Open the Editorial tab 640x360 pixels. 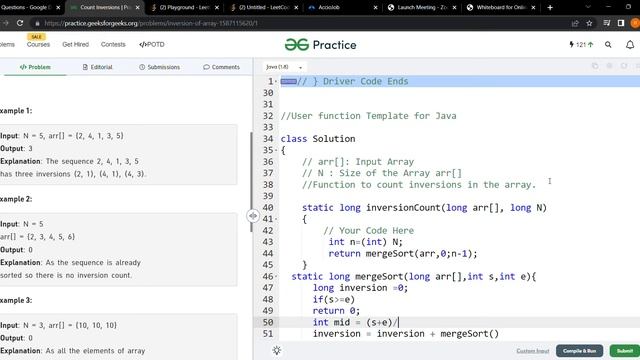[98, 67]
